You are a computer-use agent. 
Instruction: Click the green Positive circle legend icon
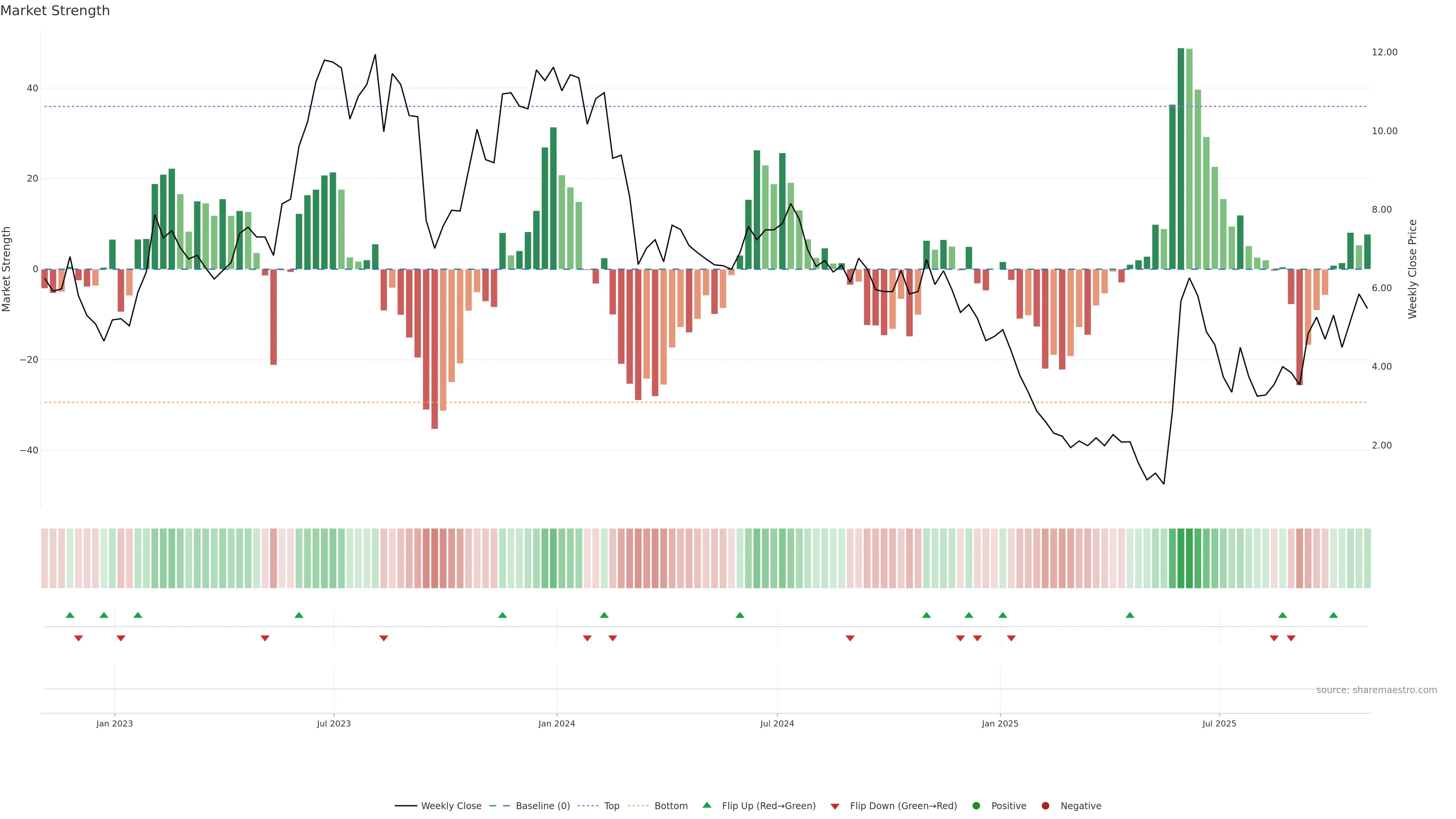click(x=976, y=806)
